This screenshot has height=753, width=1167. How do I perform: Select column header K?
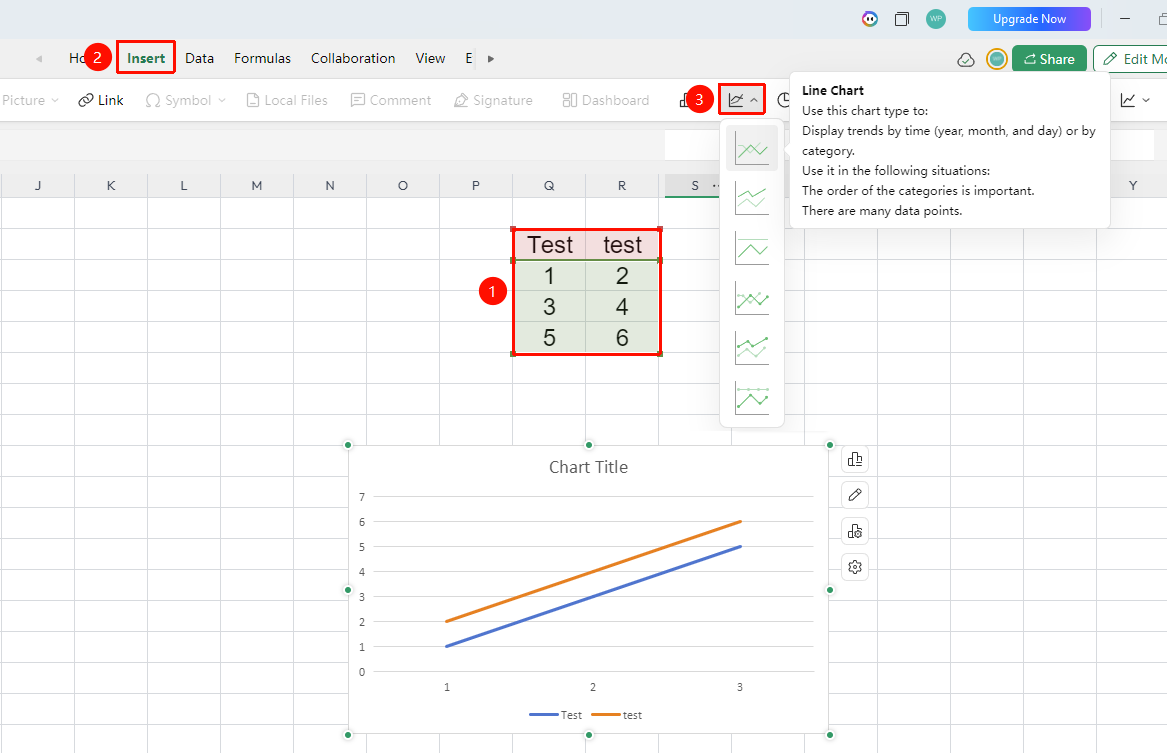tap(111, 185)
